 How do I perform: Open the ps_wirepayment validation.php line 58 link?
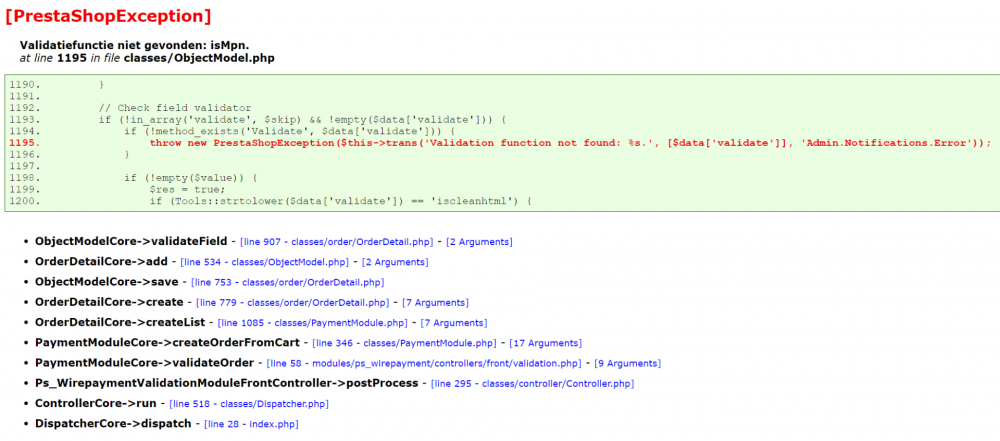pos(424,364)
